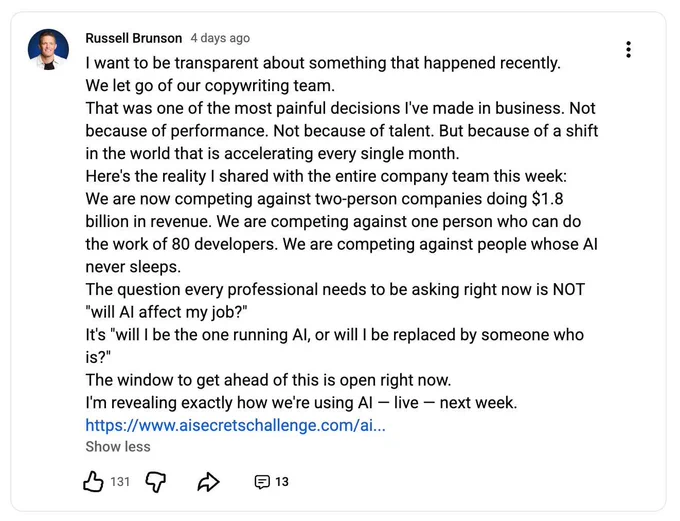Click the line "The window to get ahead"
This screenshot has width=680, height=521.
pos(268,380)
